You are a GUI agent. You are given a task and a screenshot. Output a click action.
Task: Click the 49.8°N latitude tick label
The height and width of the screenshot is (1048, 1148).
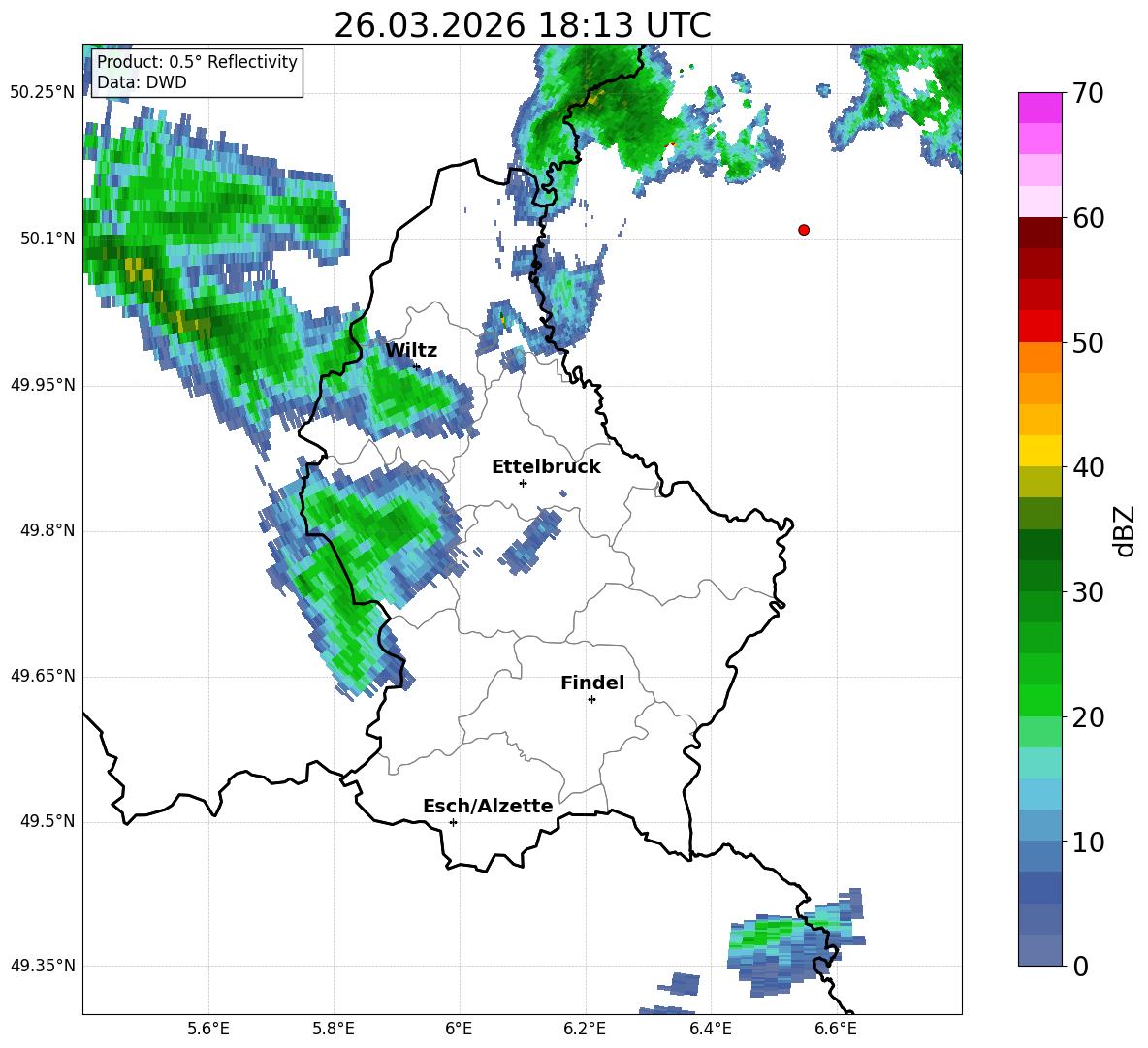48,530
